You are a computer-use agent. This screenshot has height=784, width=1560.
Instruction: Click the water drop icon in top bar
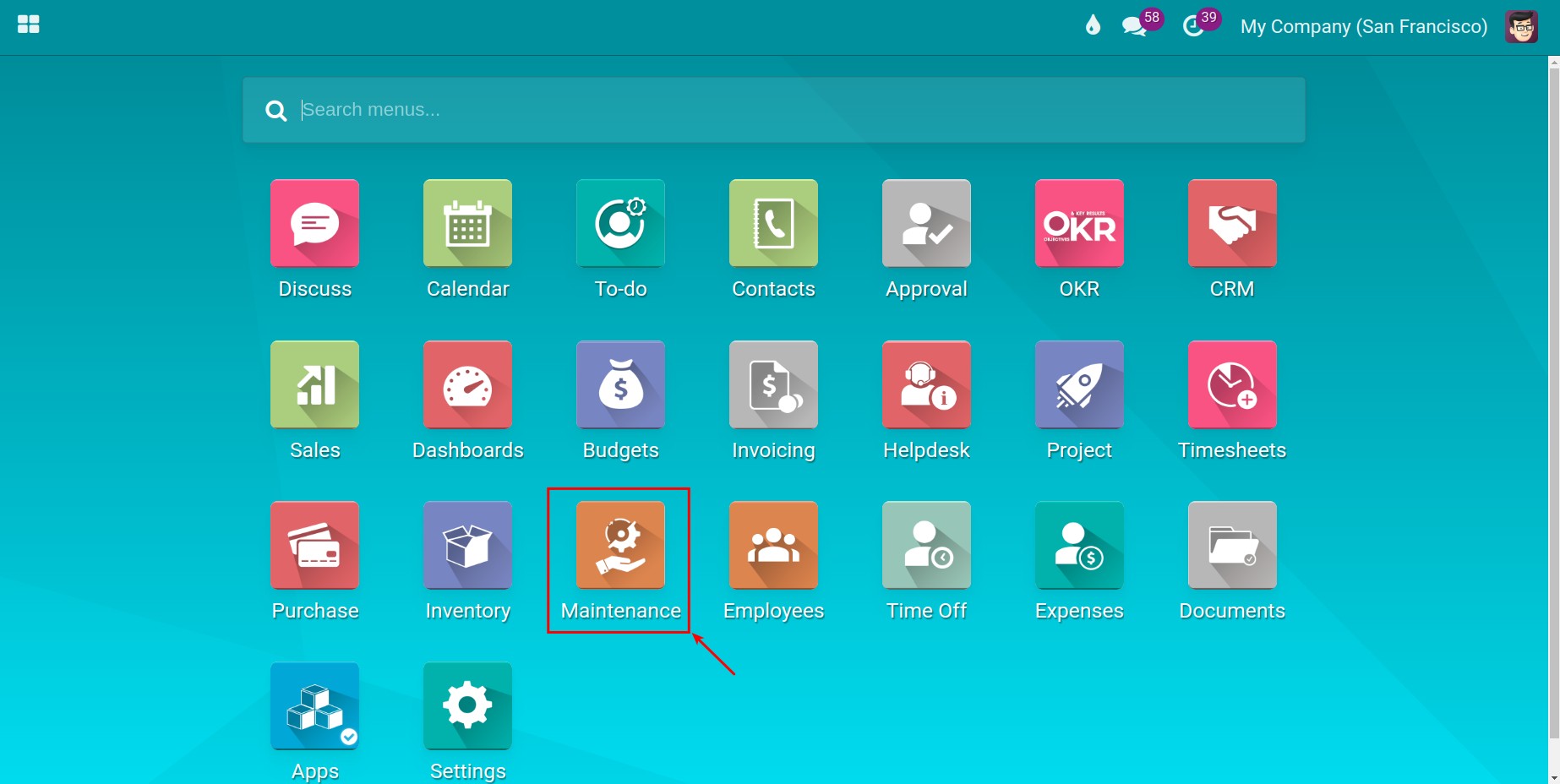pos(1093,25)
